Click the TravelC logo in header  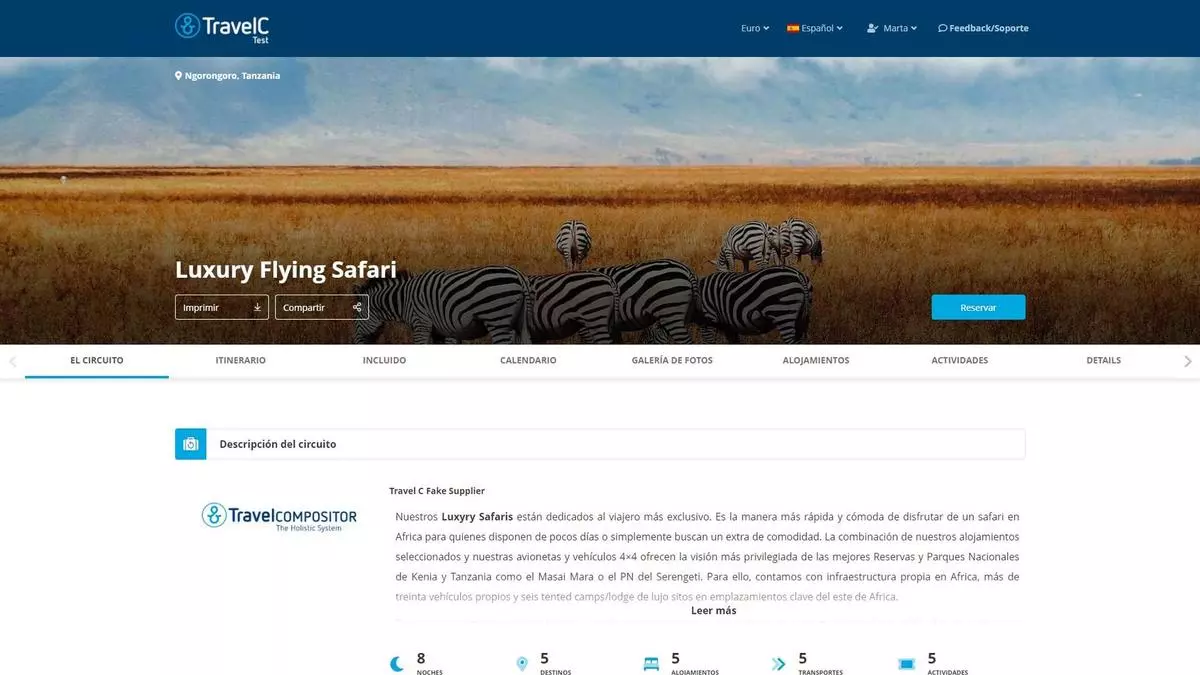click(x=221, y=27)
